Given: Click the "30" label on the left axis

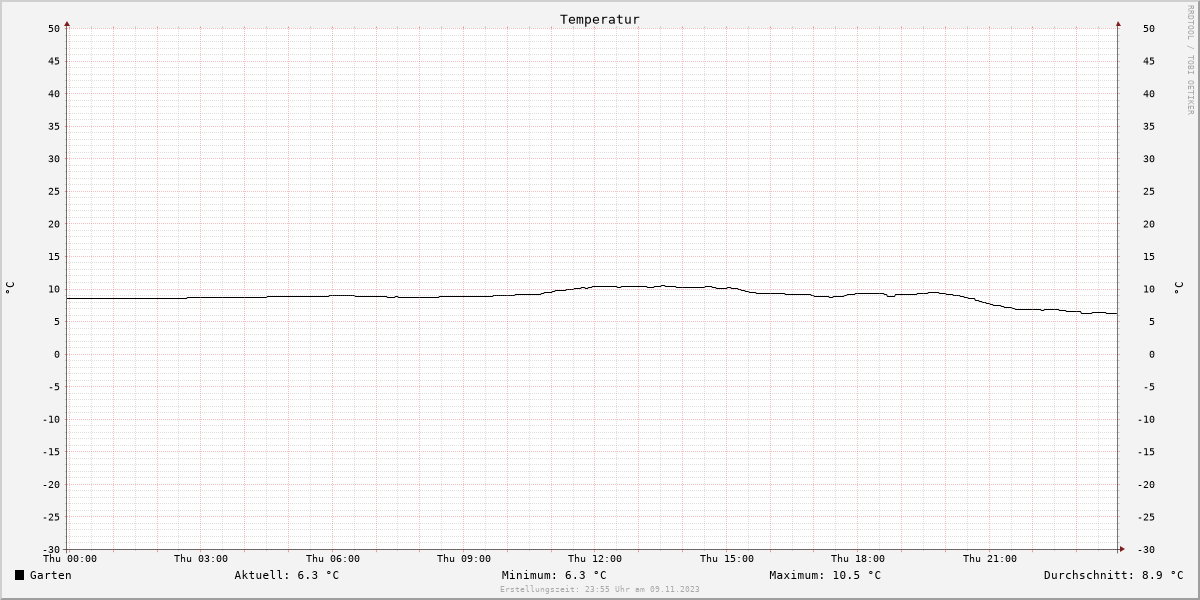Looking at the screenshot, I should pos(54,159).
